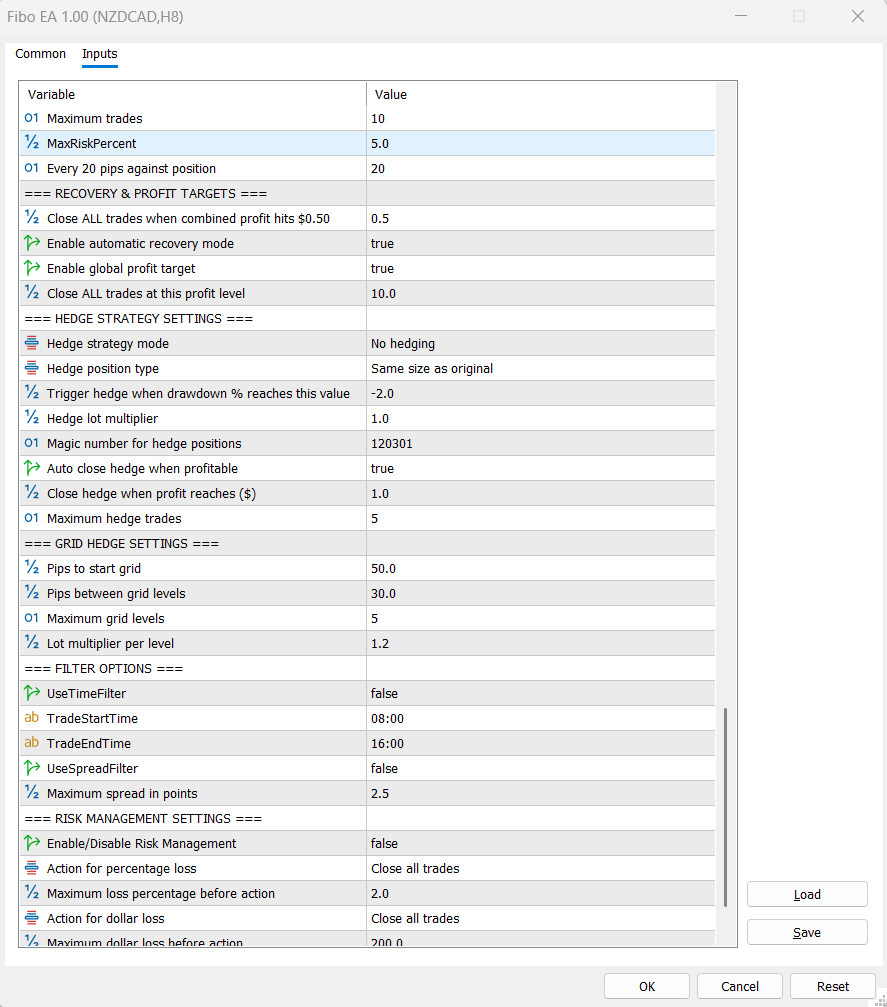
Task: Click the inputs list vertical scrollbar thumb
Action: coord(726,807)
